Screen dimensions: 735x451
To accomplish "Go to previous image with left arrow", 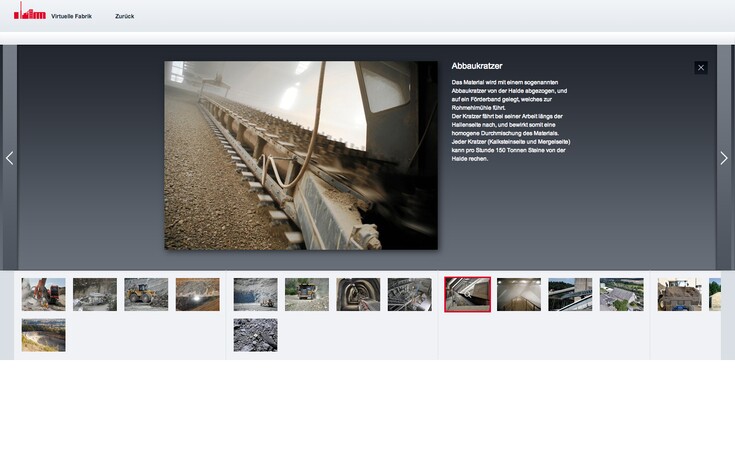I will [x=9, y=158].
